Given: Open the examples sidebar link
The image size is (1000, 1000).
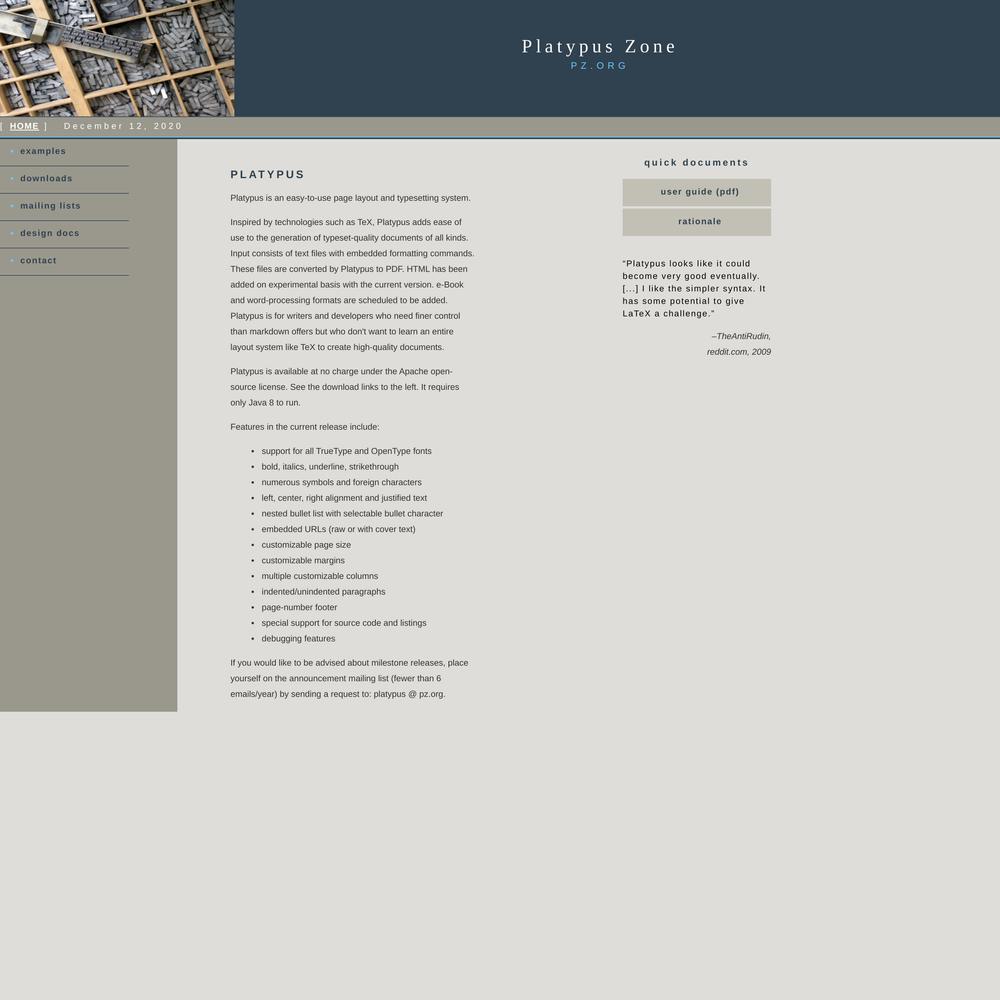Looking at the screenshot, I should [43, 151].
